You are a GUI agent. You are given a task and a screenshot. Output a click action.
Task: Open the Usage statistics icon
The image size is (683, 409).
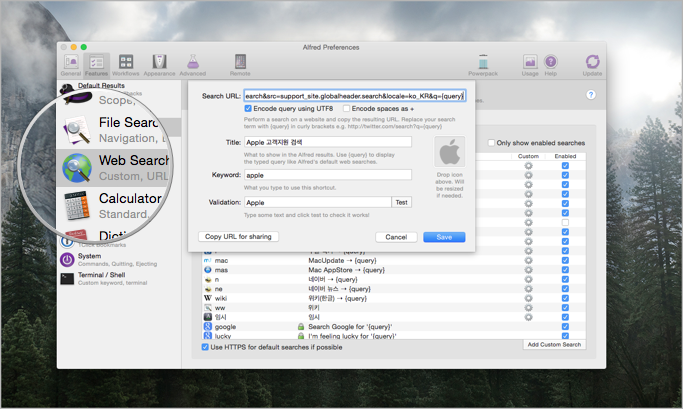pyautogui.click(x=530, y=65)
